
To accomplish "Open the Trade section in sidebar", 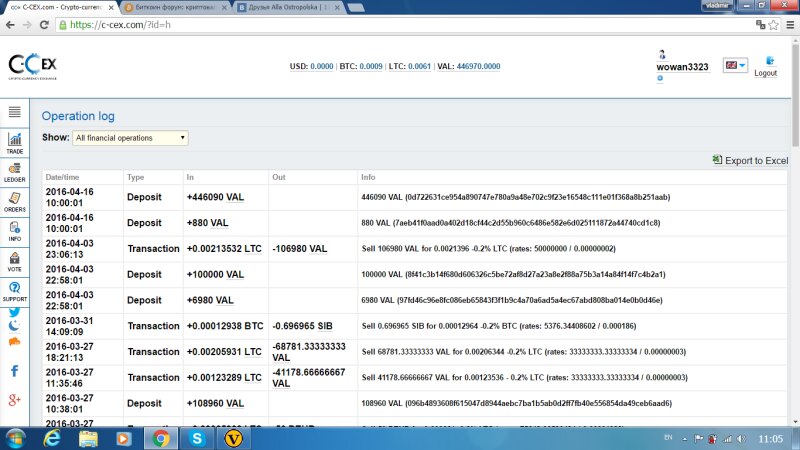I will click(x=15, y=142).
